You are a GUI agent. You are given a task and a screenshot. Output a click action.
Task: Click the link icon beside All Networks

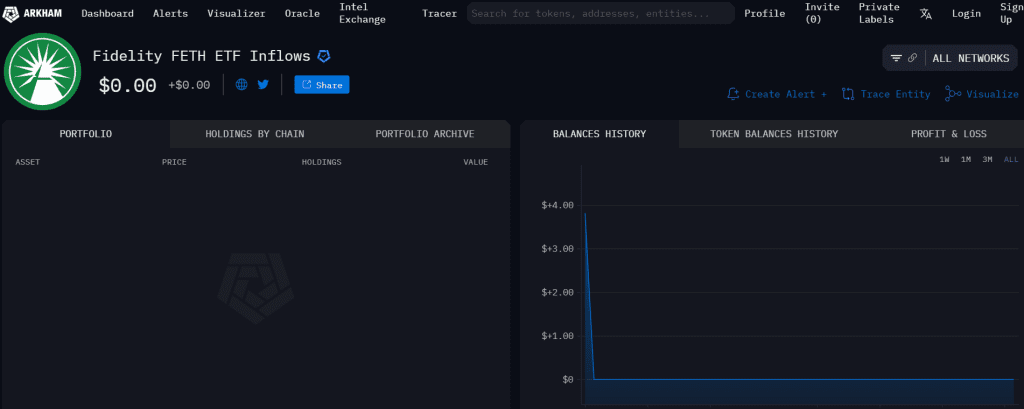pyautogui.click(x=912, y=58)
